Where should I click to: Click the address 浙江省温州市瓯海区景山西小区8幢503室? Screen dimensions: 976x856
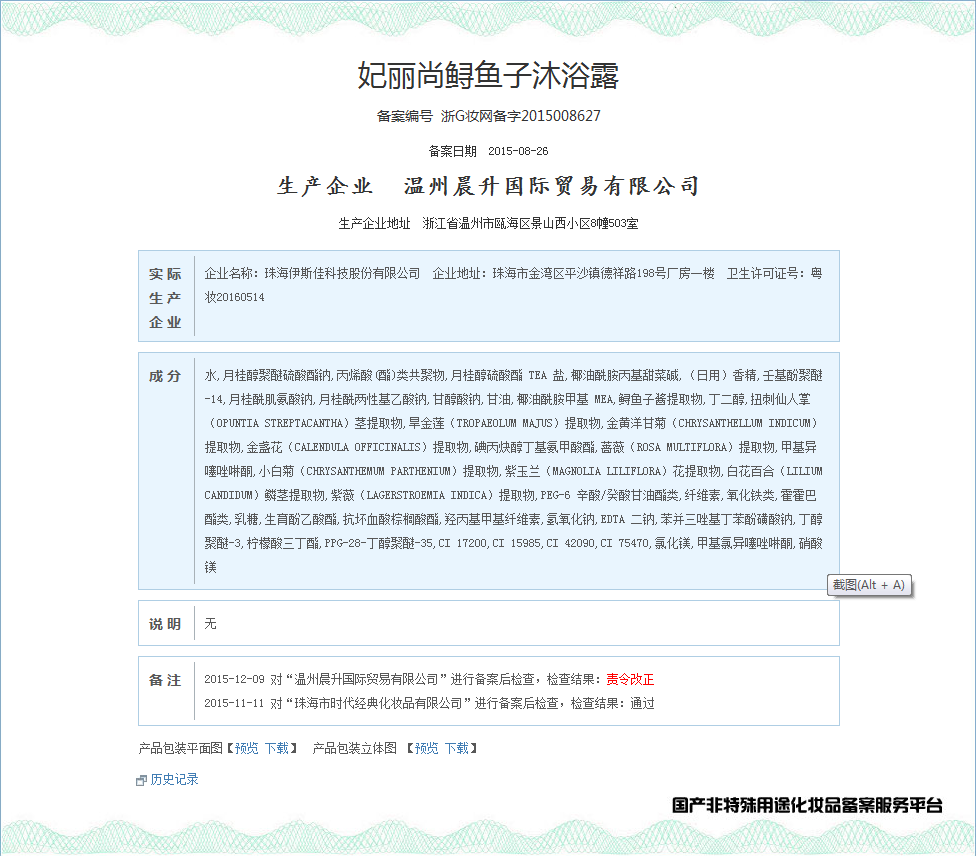[530, 223]
